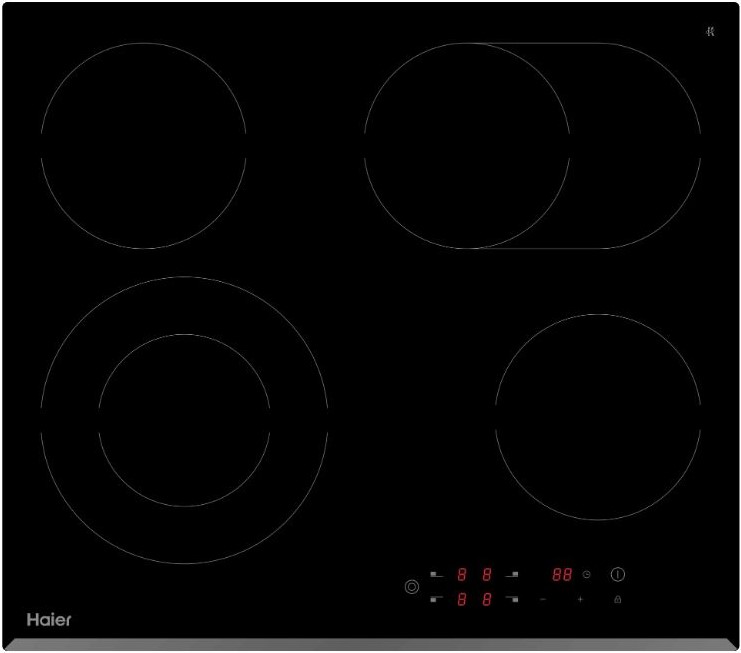Click the oval extension of the rear-right zone
This screenshot has height=653, width=741.
[636, 146]
